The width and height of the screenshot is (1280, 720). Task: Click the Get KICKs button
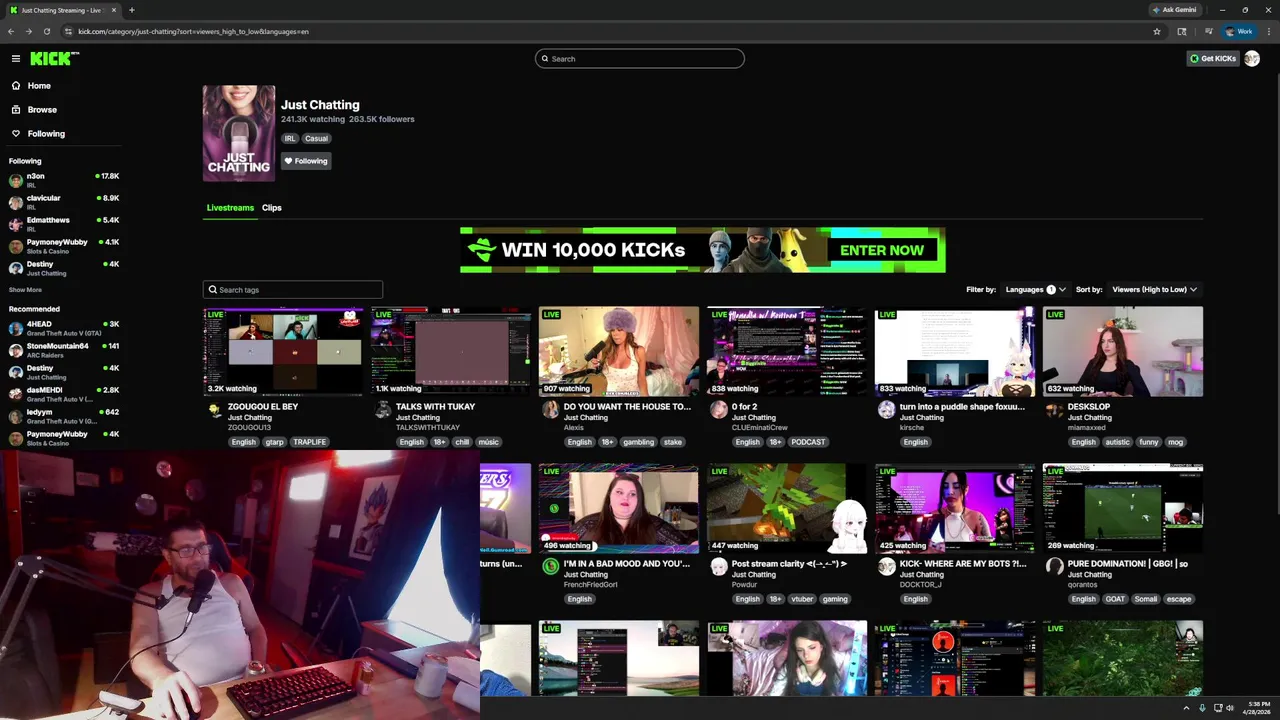tap(1213, 59)
